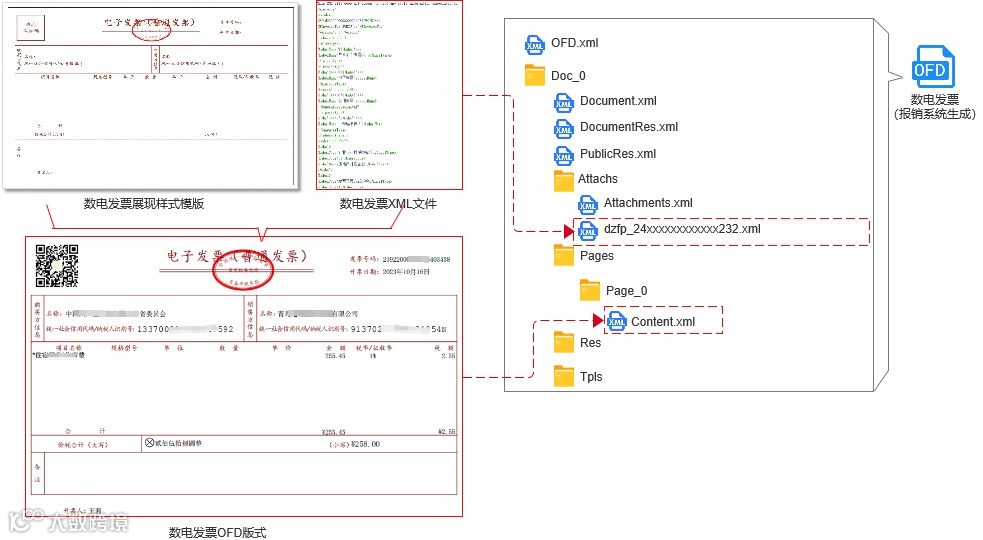983x540 pixels.
Task: Select the DocumentRes.xml label
Action: [x=629, y=127]
